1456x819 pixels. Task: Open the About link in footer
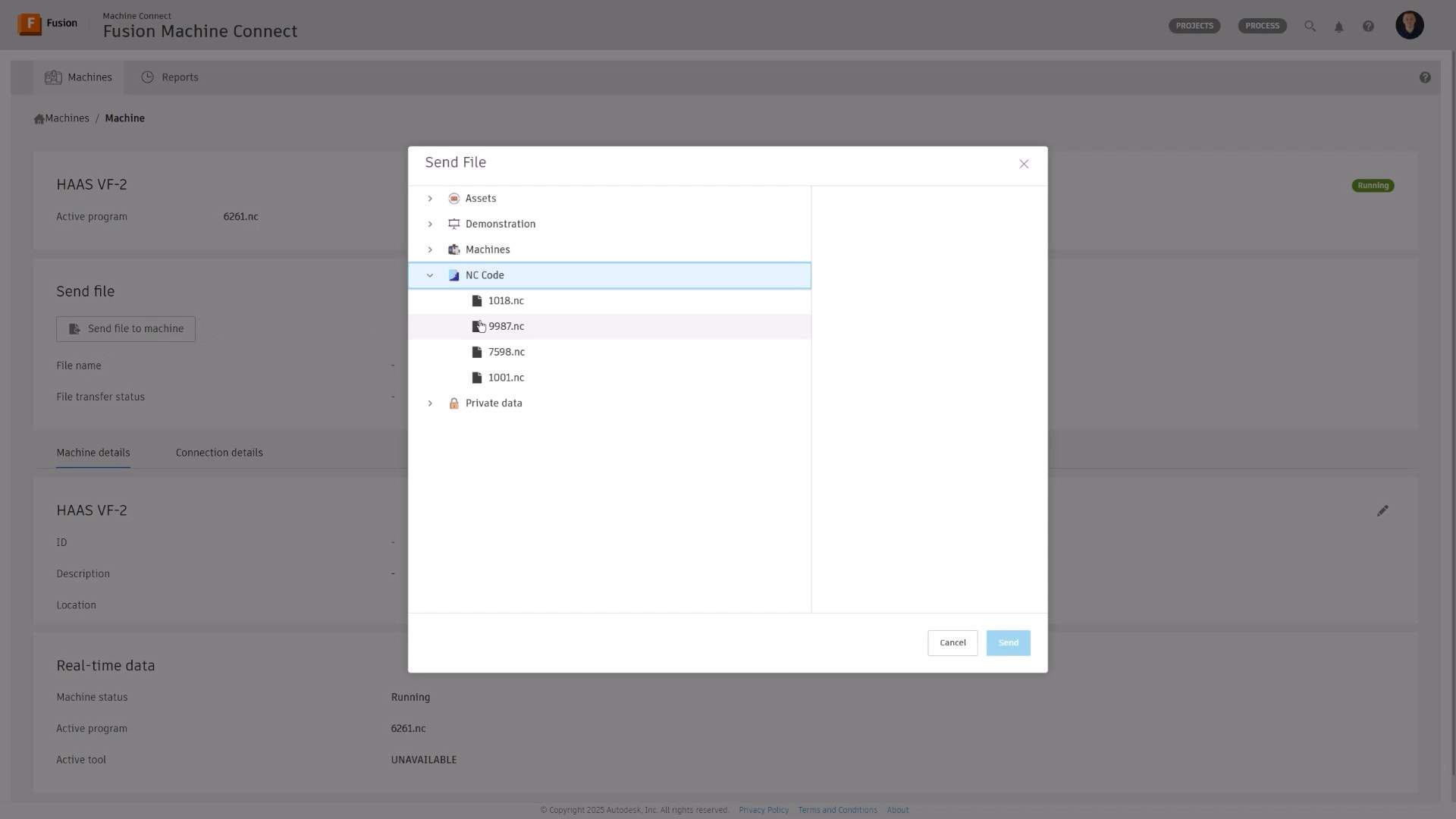coord(898,810)
